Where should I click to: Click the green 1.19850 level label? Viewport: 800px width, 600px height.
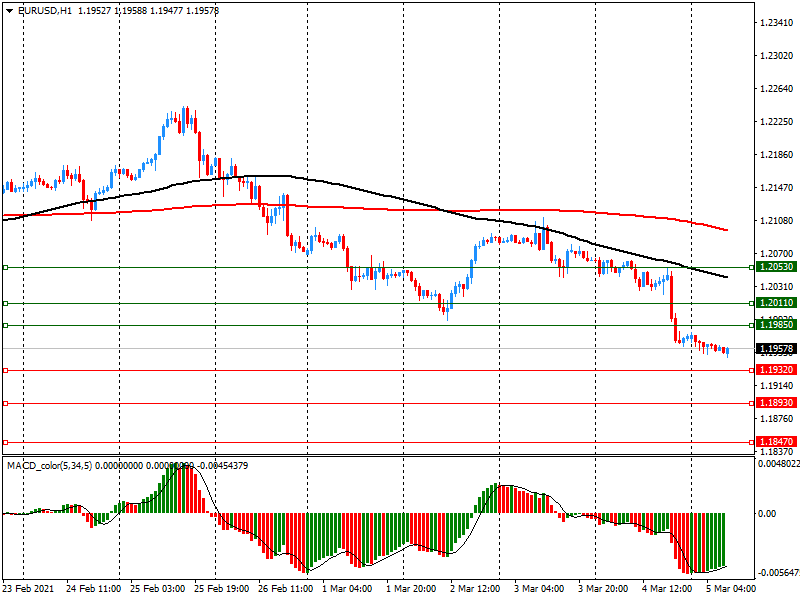click(775, 325)
